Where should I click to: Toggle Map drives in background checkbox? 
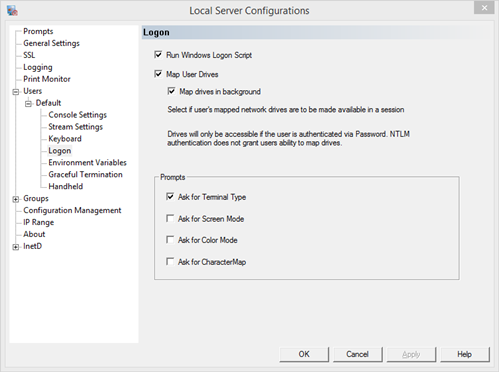(x=171, y=91)
